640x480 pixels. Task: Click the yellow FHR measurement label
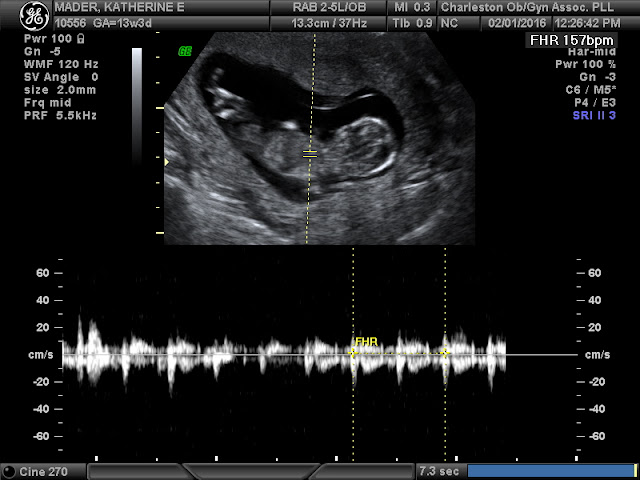367,342
